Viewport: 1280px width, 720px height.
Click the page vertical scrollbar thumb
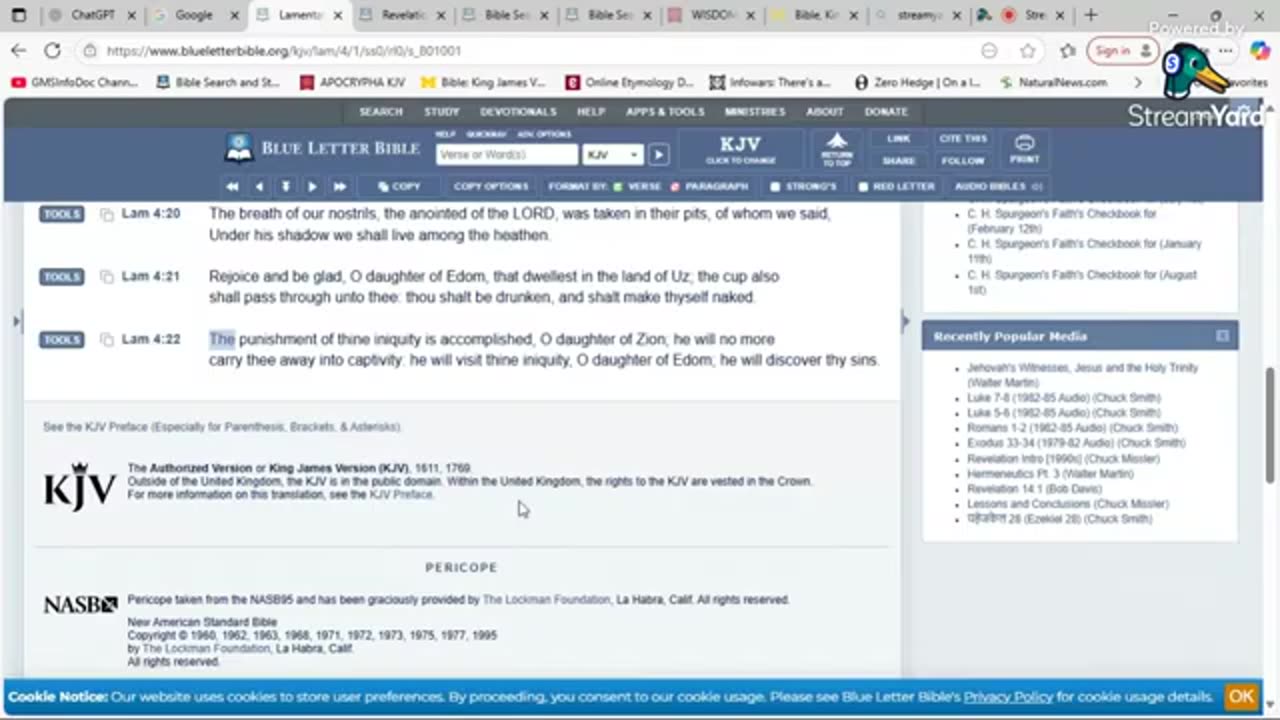[1270, 425]
